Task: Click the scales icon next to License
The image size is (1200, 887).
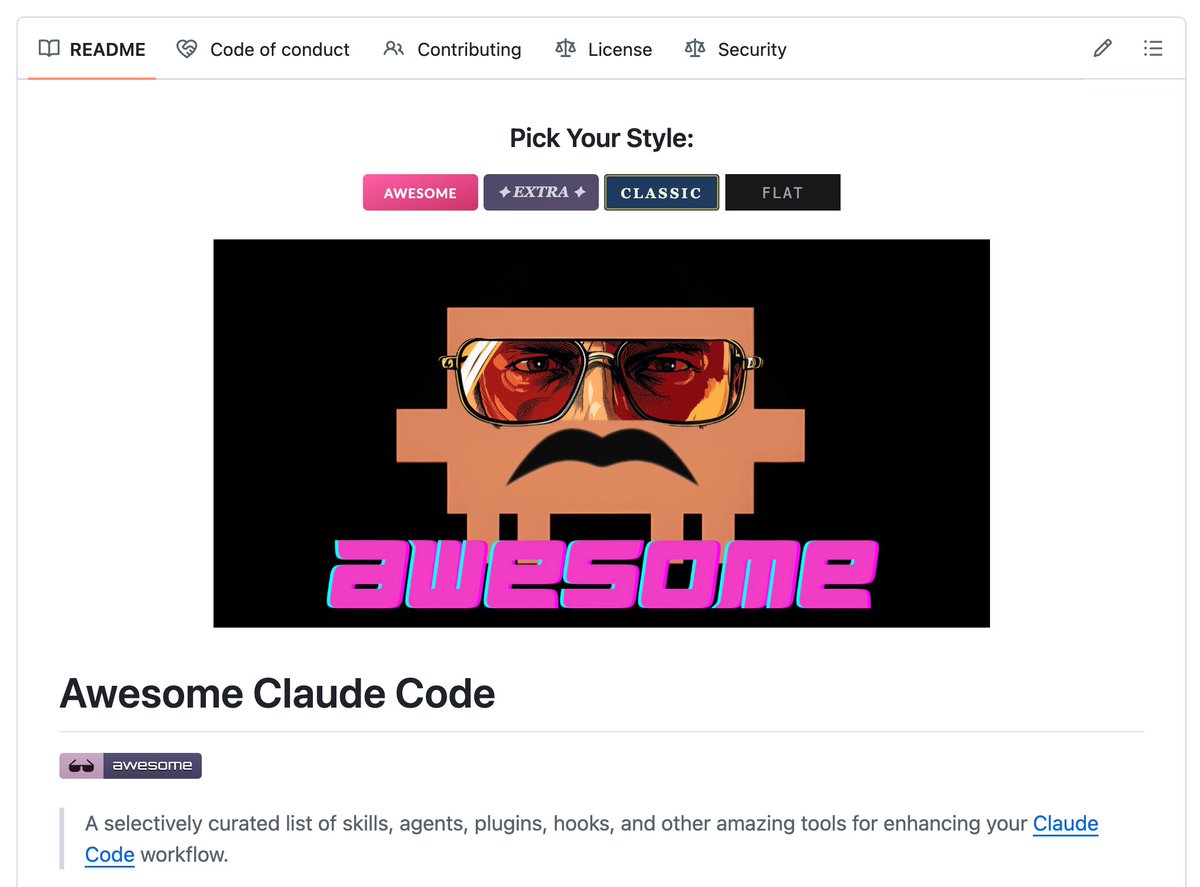Action: pos(565,48)
